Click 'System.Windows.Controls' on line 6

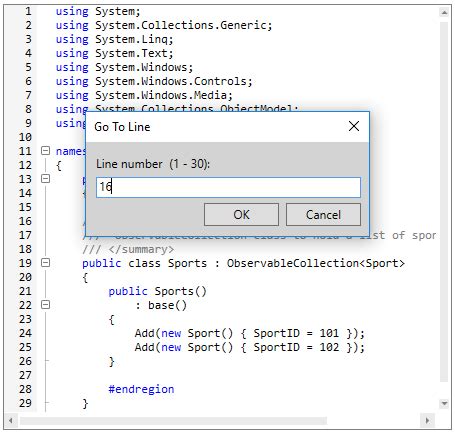(x=171, y=81)
